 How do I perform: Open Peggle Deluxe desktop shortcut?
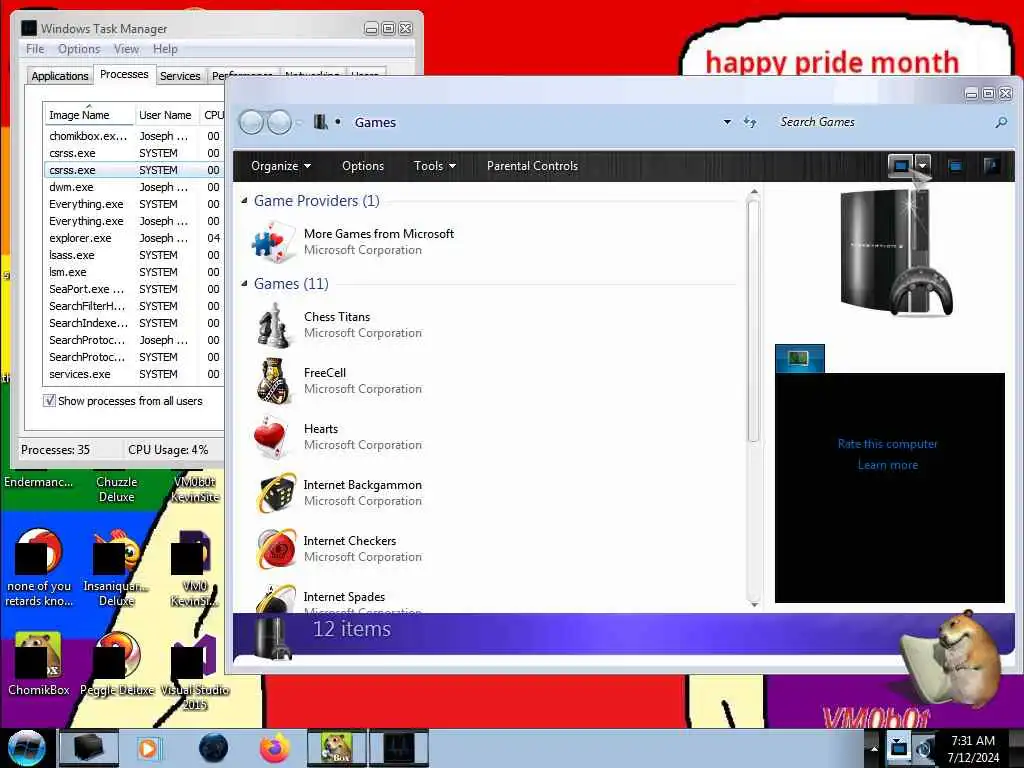point(117,663)
